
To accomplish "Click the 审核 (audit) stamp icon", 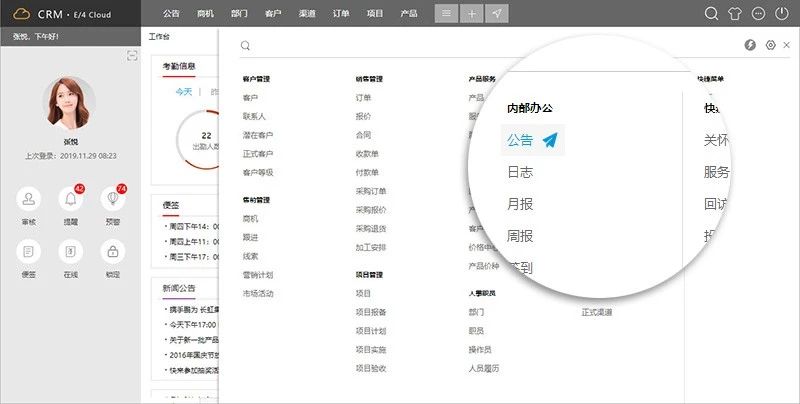I will (29, 198).
